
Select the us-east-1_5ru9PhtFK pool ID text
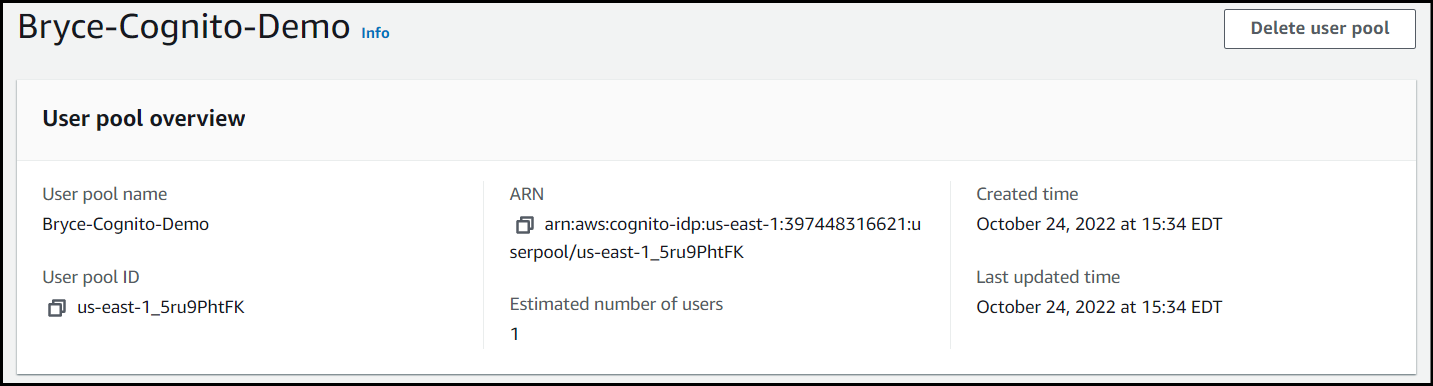point(161,308)
